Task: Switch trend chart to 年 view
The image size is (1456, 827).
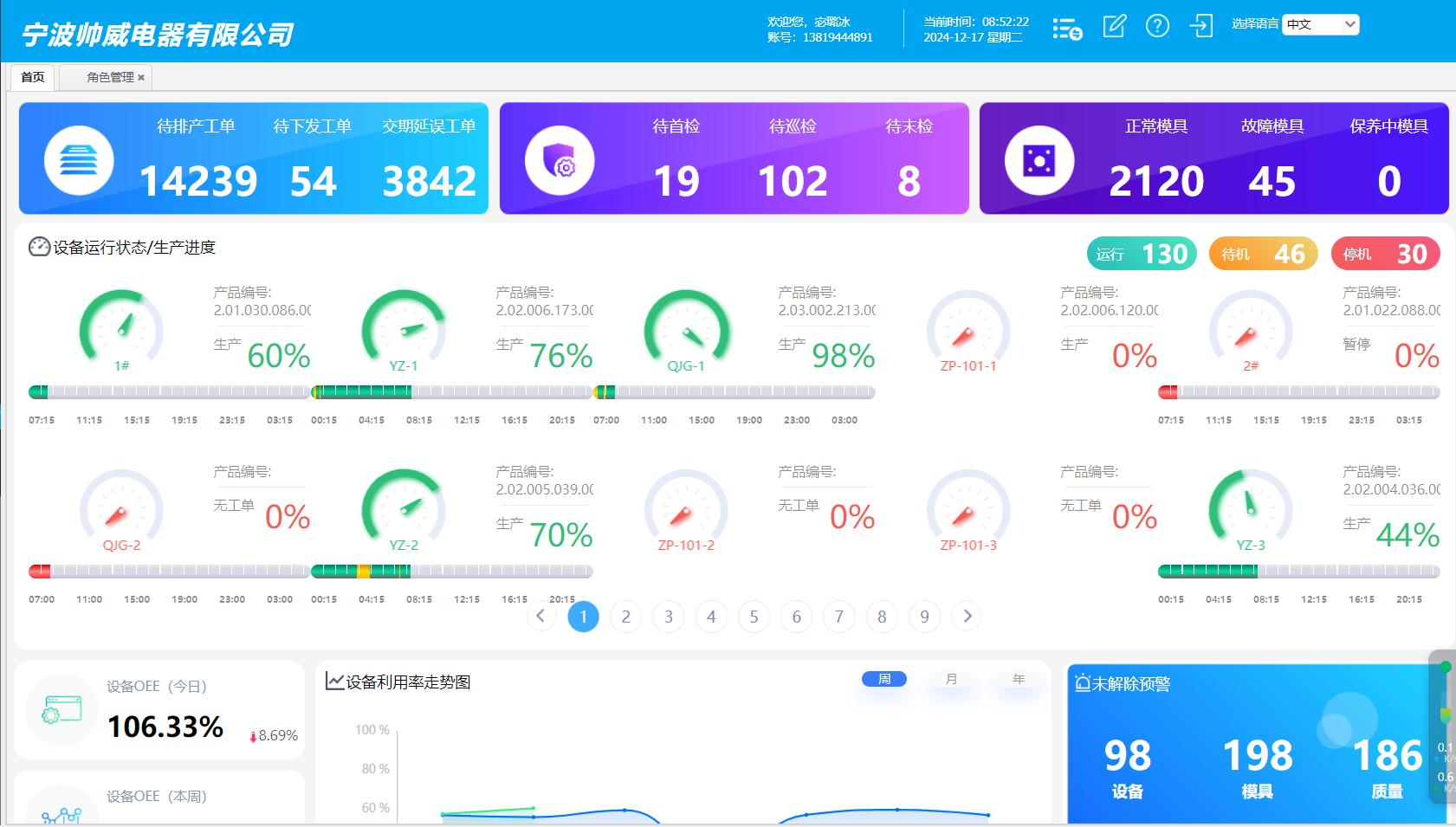Action: 1019,679
